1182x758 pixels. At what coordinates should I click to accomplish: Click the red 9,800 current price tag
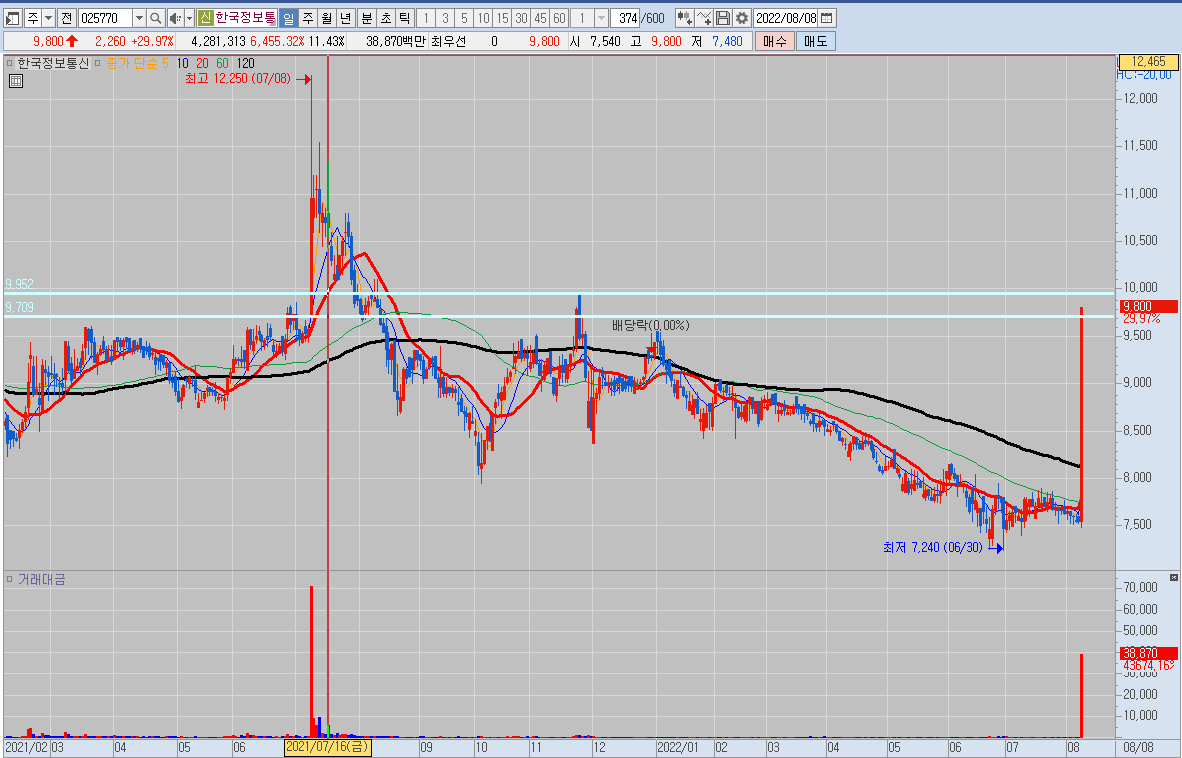(x=1148, y=306)
